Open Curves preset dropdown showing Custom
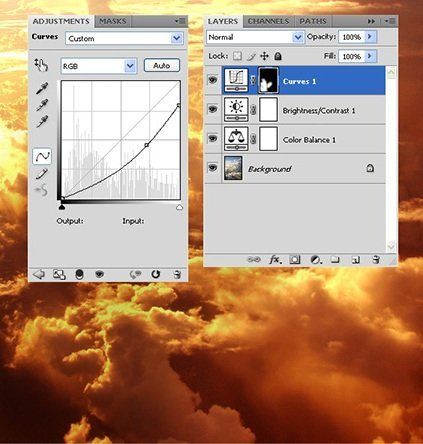 125,38
